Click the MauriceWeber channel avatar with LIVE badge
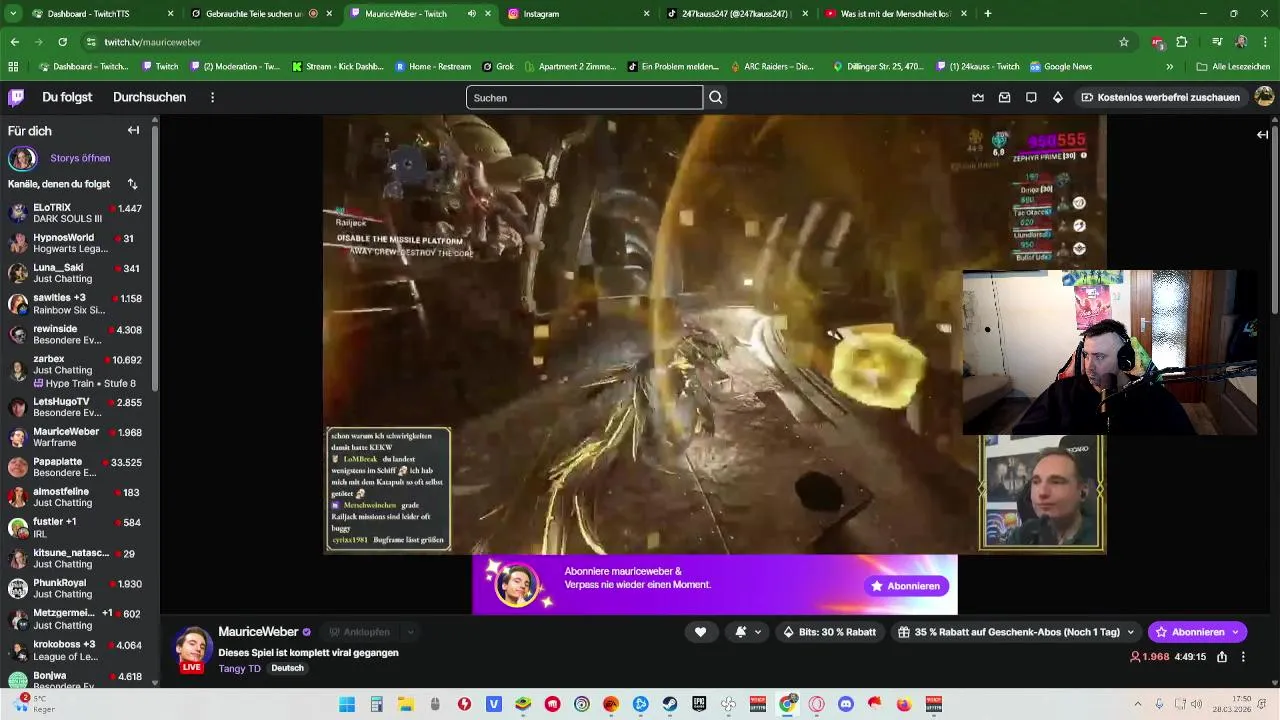Screen dimensions: 1280x720 [x=193, y=650]
